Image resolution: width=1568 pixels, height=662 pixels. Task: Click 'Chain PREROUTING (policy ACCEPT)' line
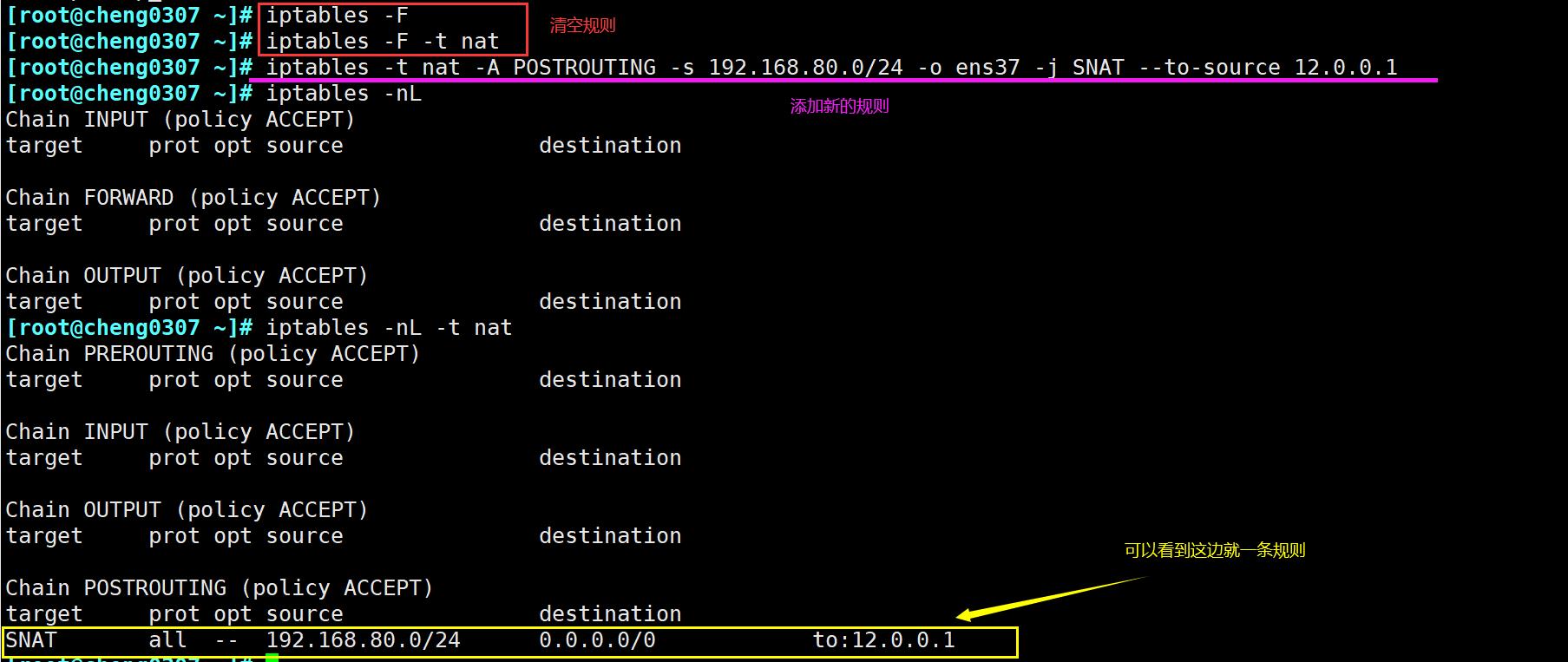click(213, 354)
